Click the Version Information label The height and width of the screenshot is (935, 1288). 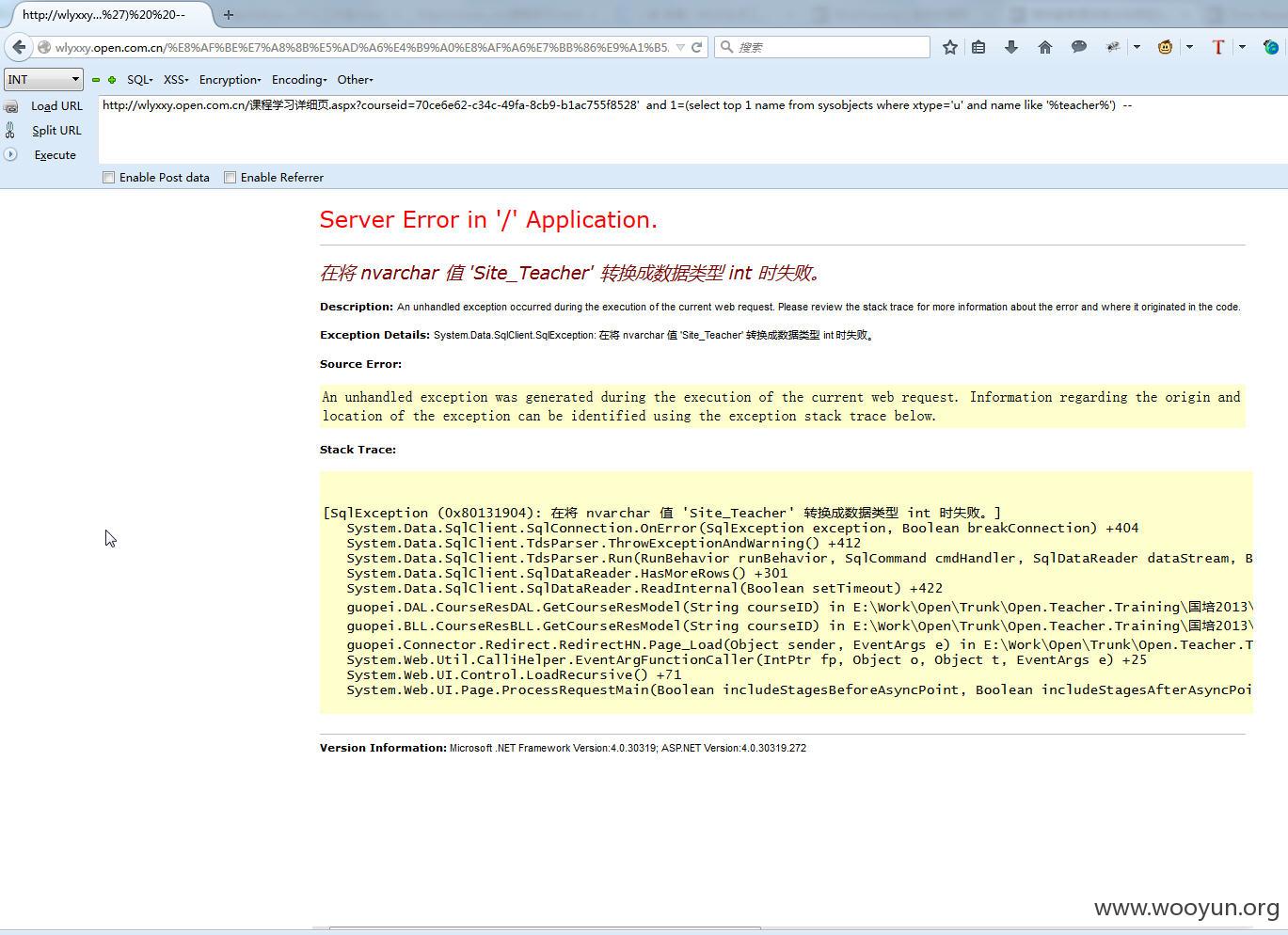[383, 748]
